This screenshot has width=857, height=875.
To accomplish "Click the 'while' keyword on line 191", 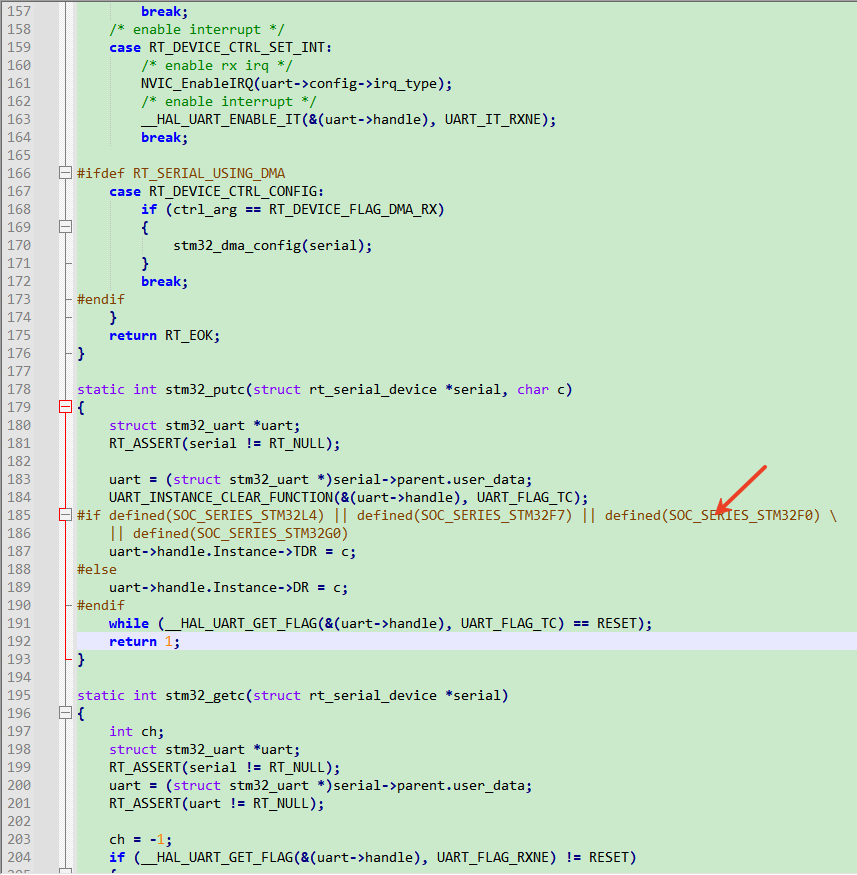I will (x=129, y=623).
